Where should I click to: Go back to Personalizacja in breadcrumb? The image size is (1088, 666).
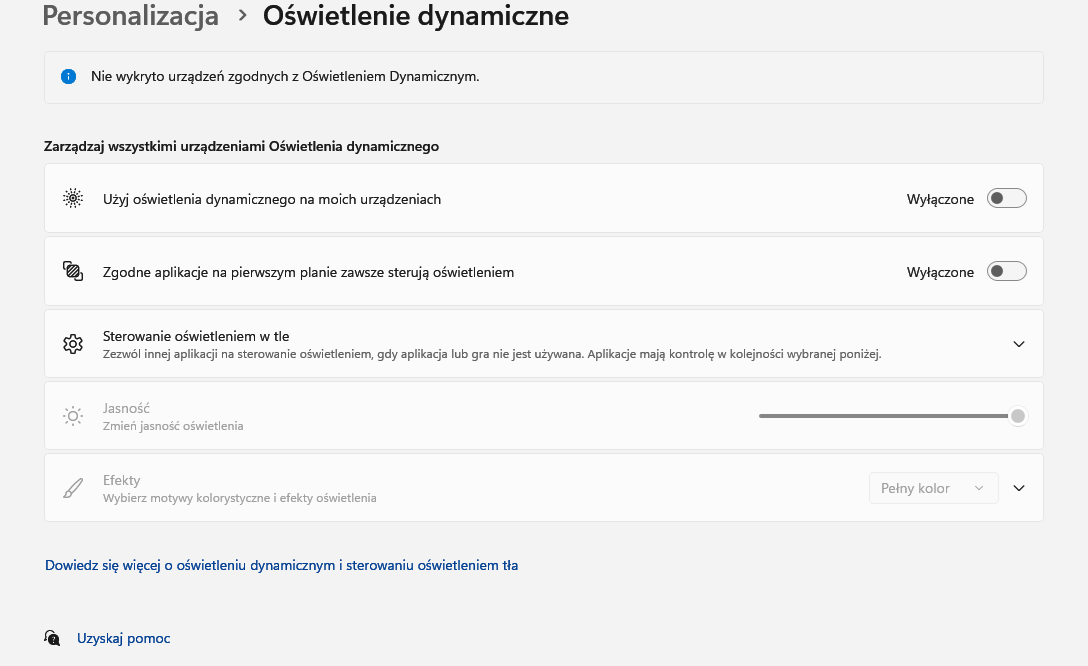130,16
